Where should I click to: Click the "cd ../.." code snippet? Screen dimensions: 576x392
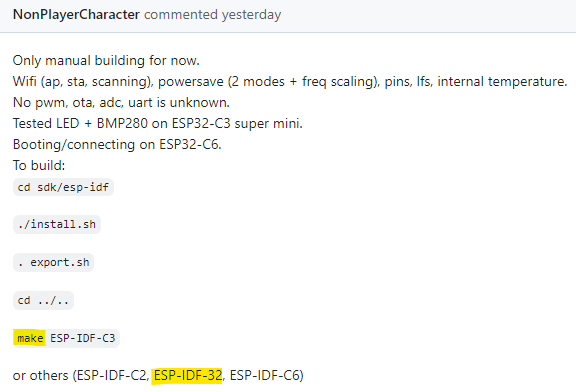[x=43, y=301]
